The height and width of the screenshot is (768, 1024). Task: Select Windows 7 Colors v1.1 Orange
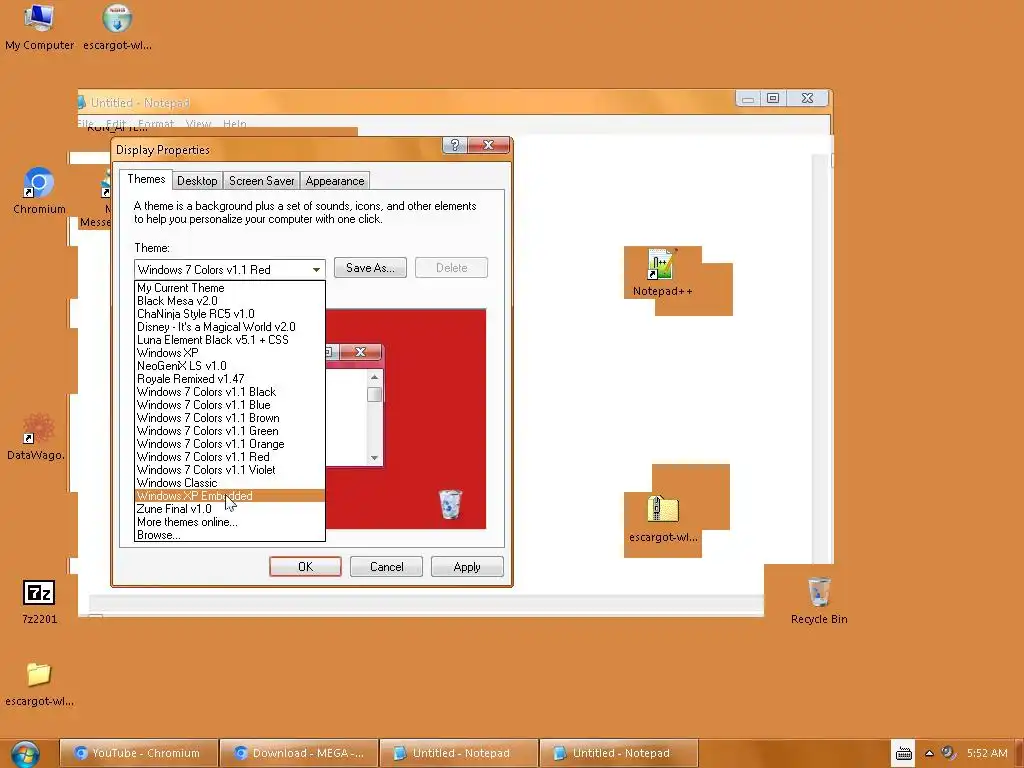(x=230, y=444)
